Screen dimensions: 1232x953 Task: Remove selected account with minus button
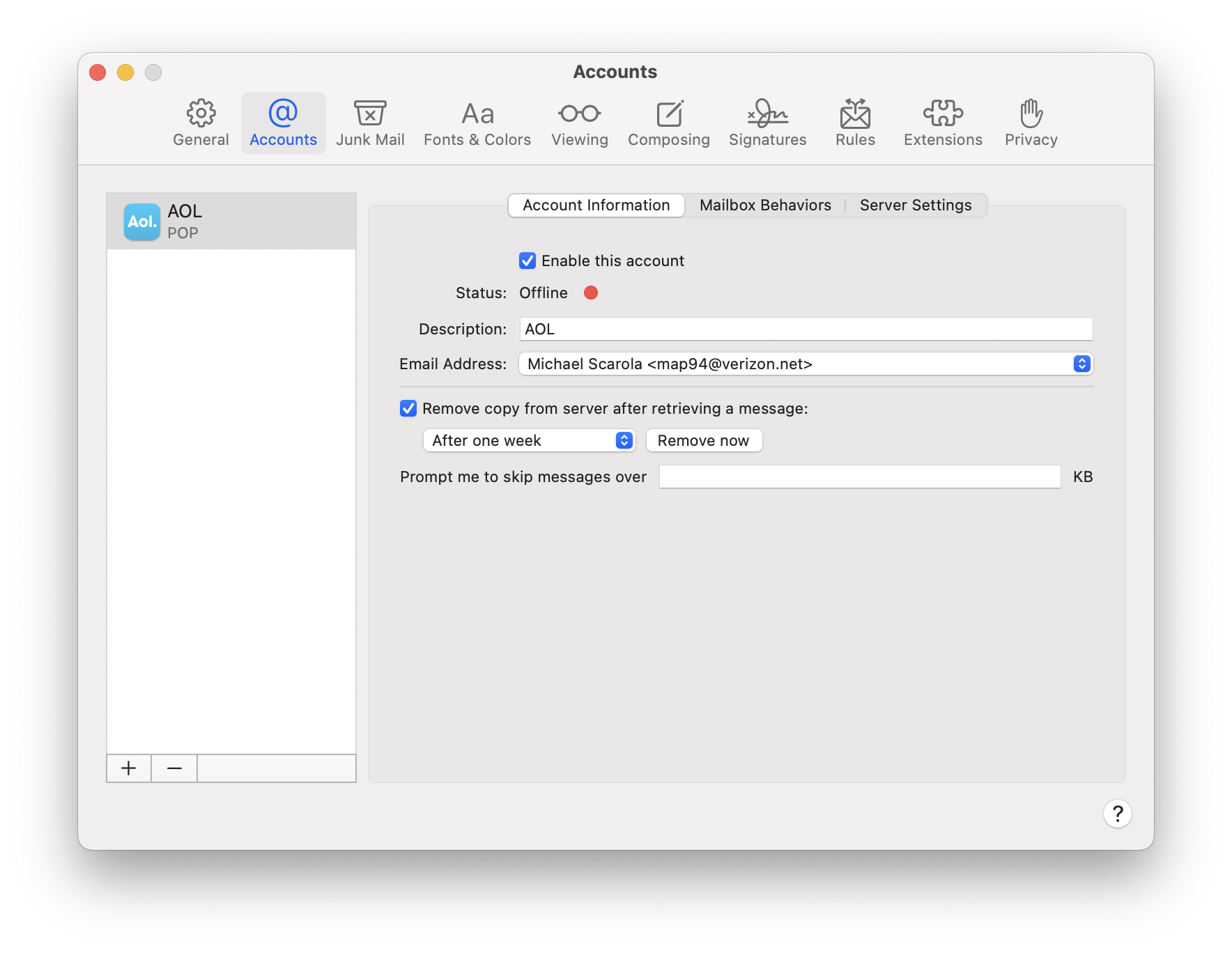[174, 768]
